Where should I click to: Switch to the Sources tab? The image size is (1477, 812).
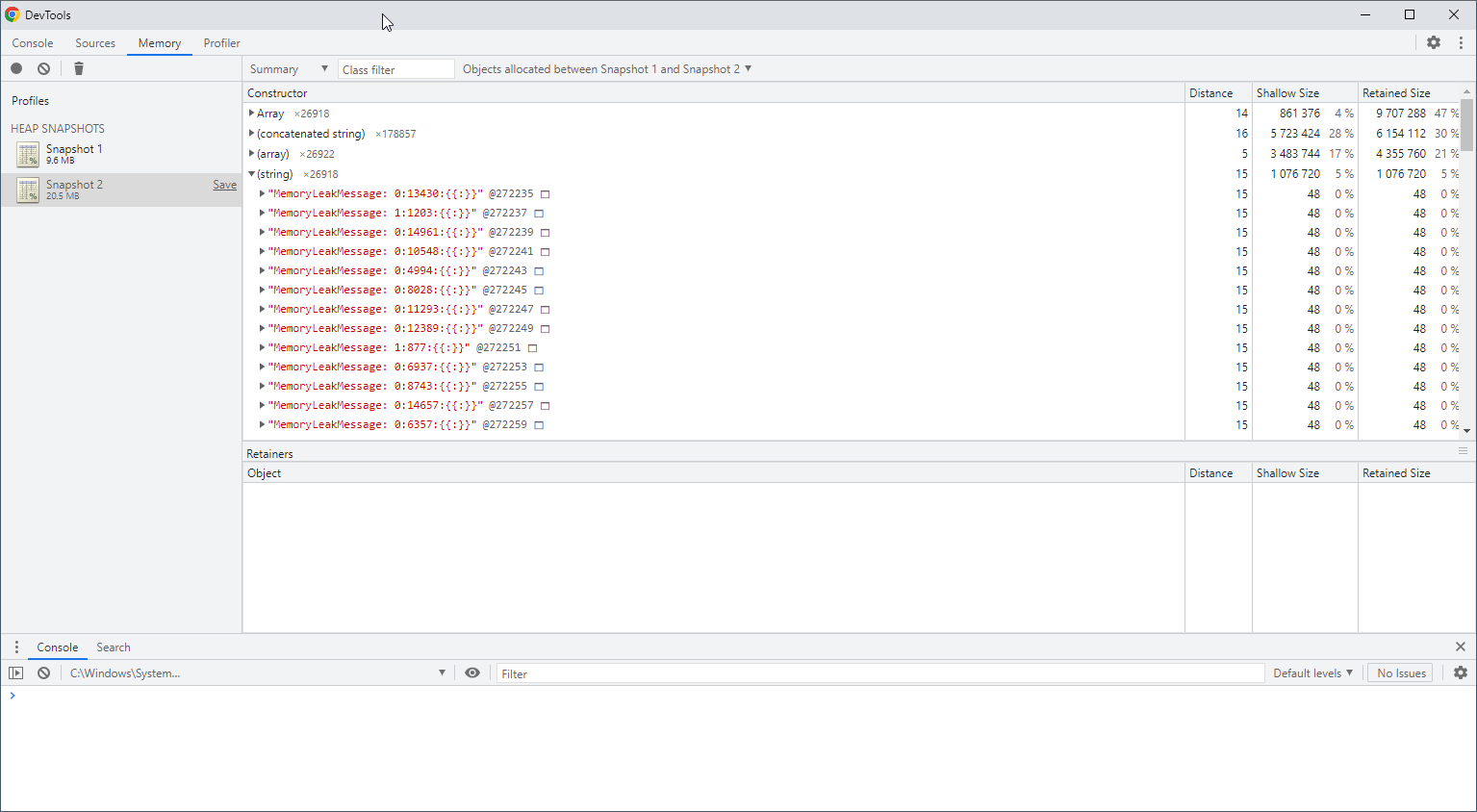[95, 43]
